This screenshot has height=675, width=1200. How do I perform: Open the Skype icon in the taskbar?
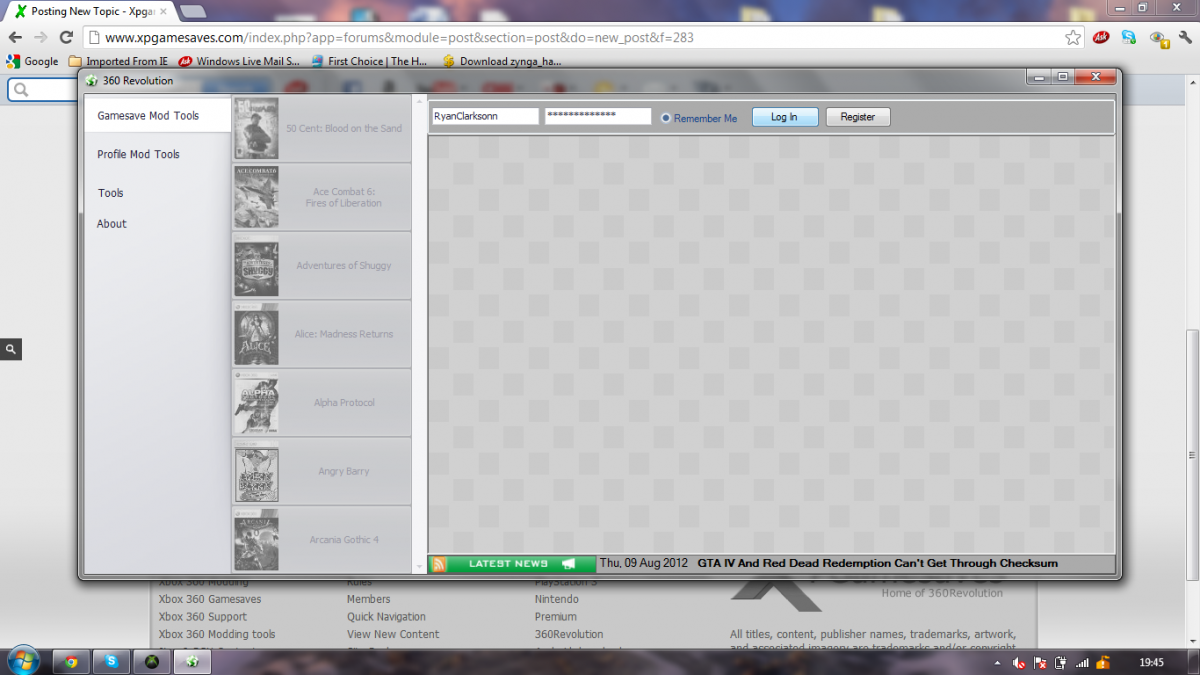pyautogui.click(x=111, y=662)
